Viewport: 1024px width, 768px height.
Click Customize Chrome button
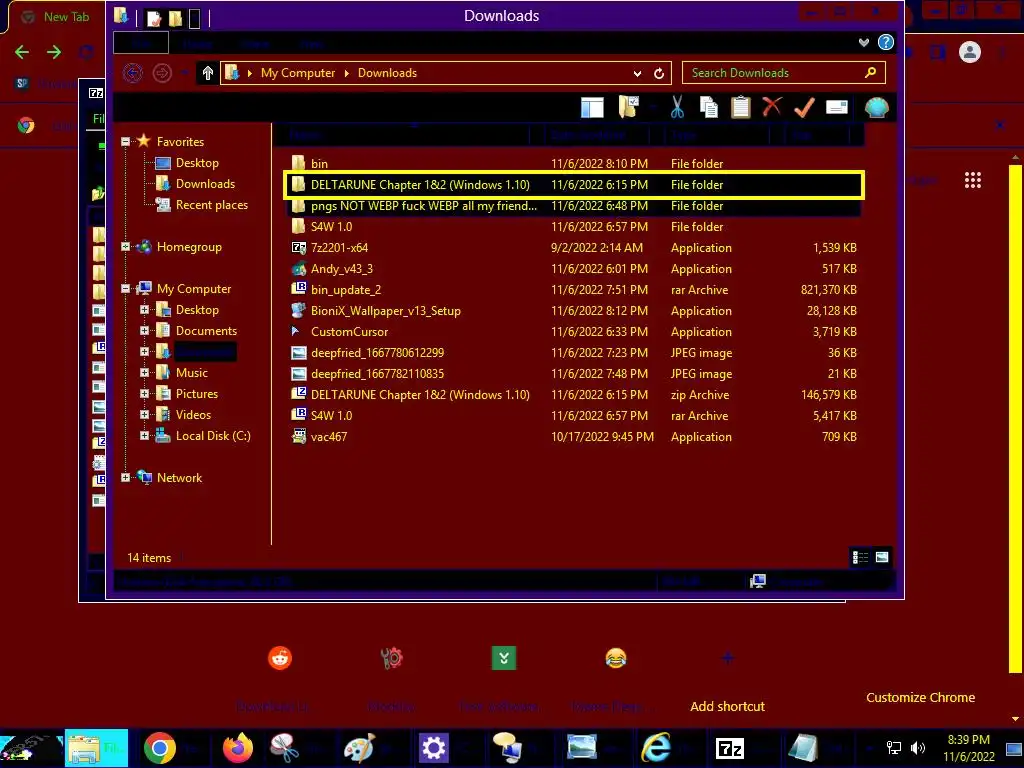921,697
